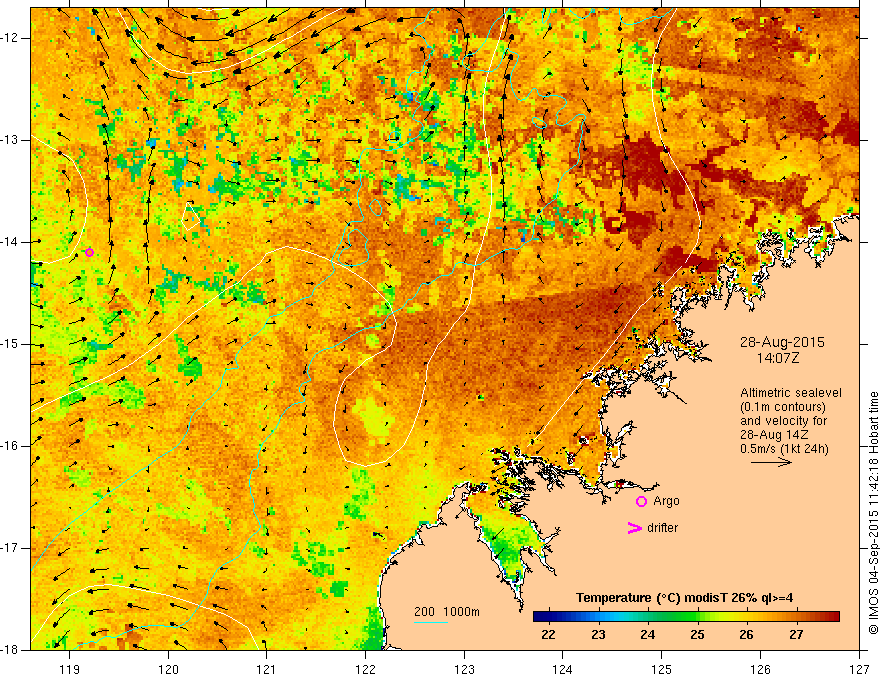Image resolution: width=880 pixels, height=680 pixels.
Task: Click the '200 1000m' depth legend text
Action: coord(447,612)
